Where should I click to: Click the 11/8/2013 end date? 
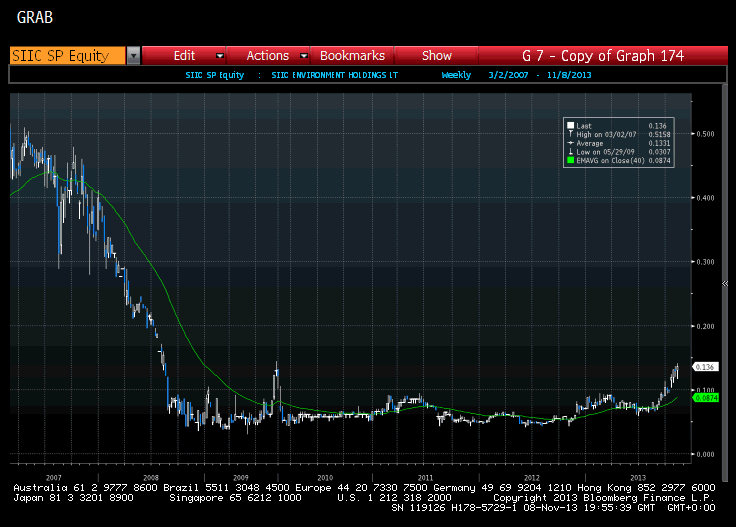pyautogui.click(x=569, y=75)
